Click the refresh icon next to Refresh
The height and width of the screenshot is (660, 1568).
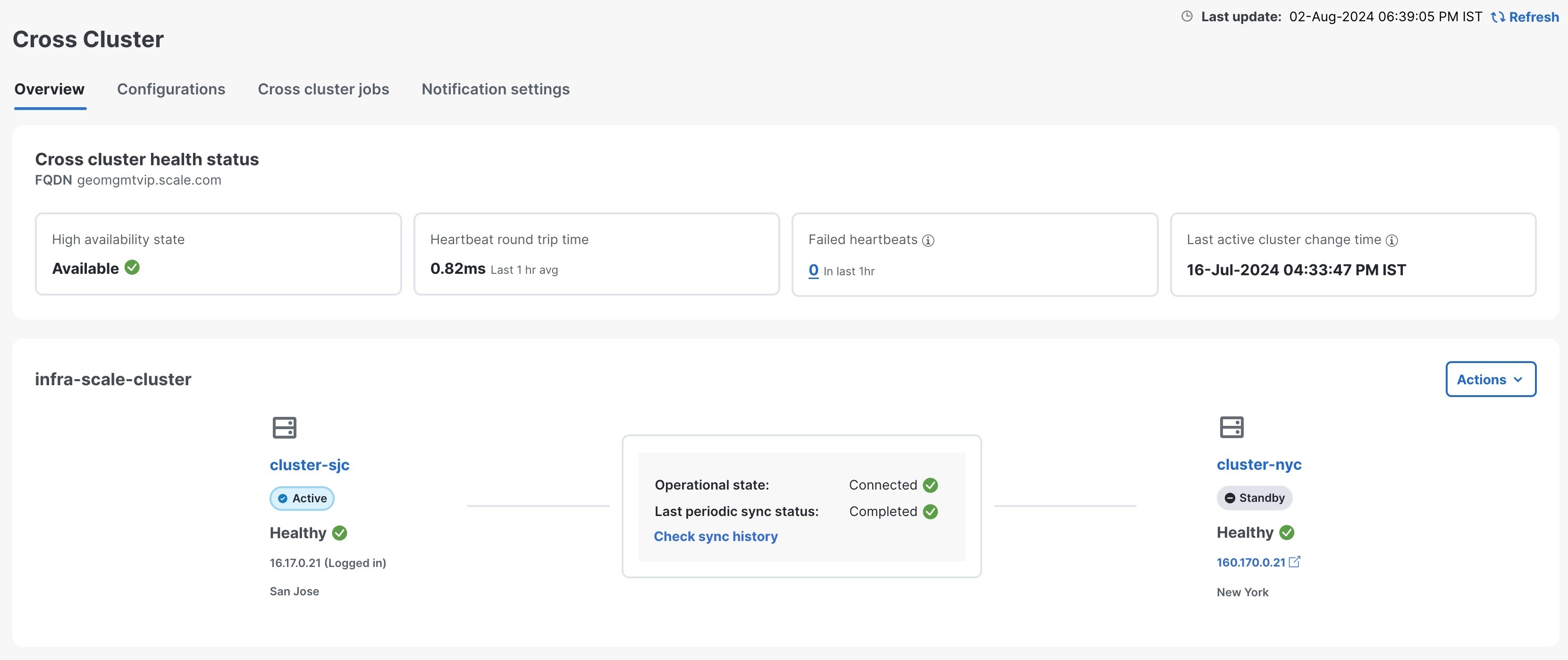tap(1497, 17)
